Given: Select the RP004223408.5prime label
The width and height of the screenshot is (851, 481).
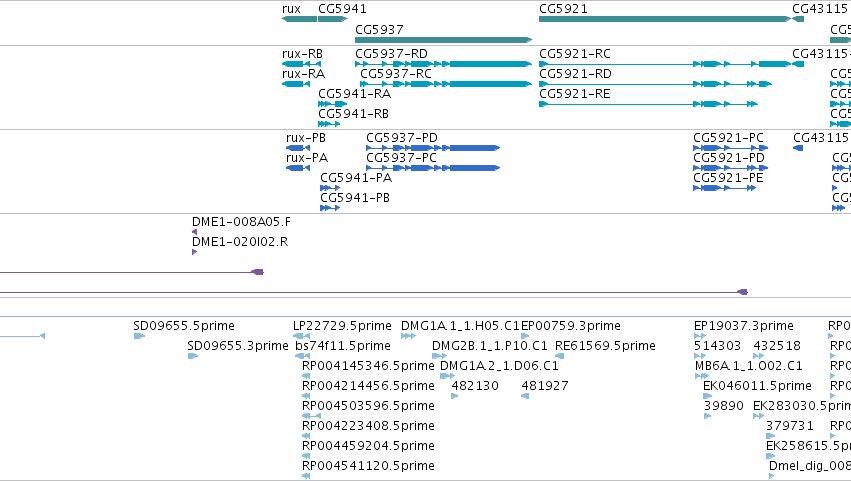Looking at the screenshot, I should point(368,426).
